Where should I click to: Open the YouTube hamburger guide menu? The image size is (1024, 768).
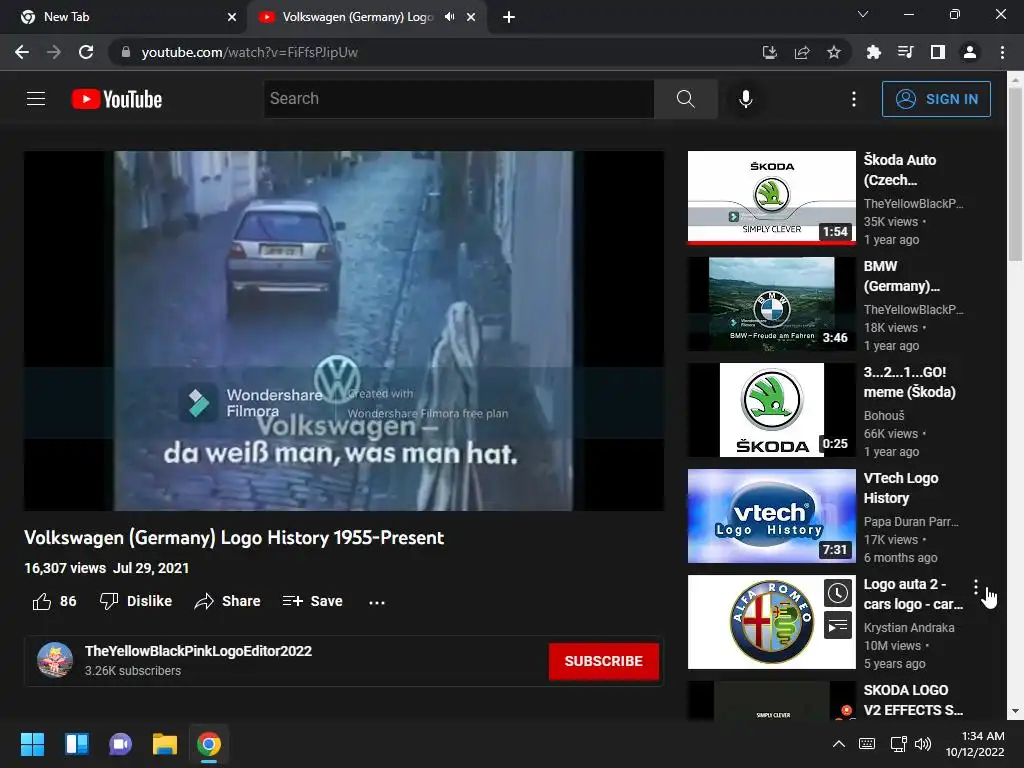point(36,99)
